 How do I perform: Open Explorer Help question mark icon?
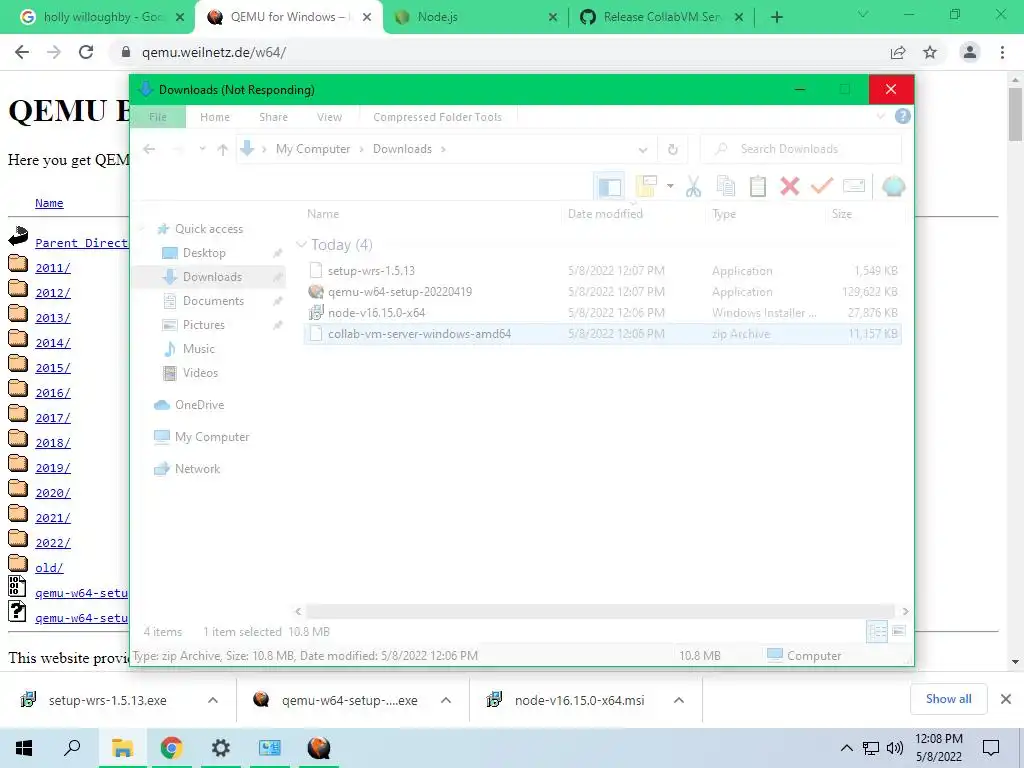click(x=903, y=116)
